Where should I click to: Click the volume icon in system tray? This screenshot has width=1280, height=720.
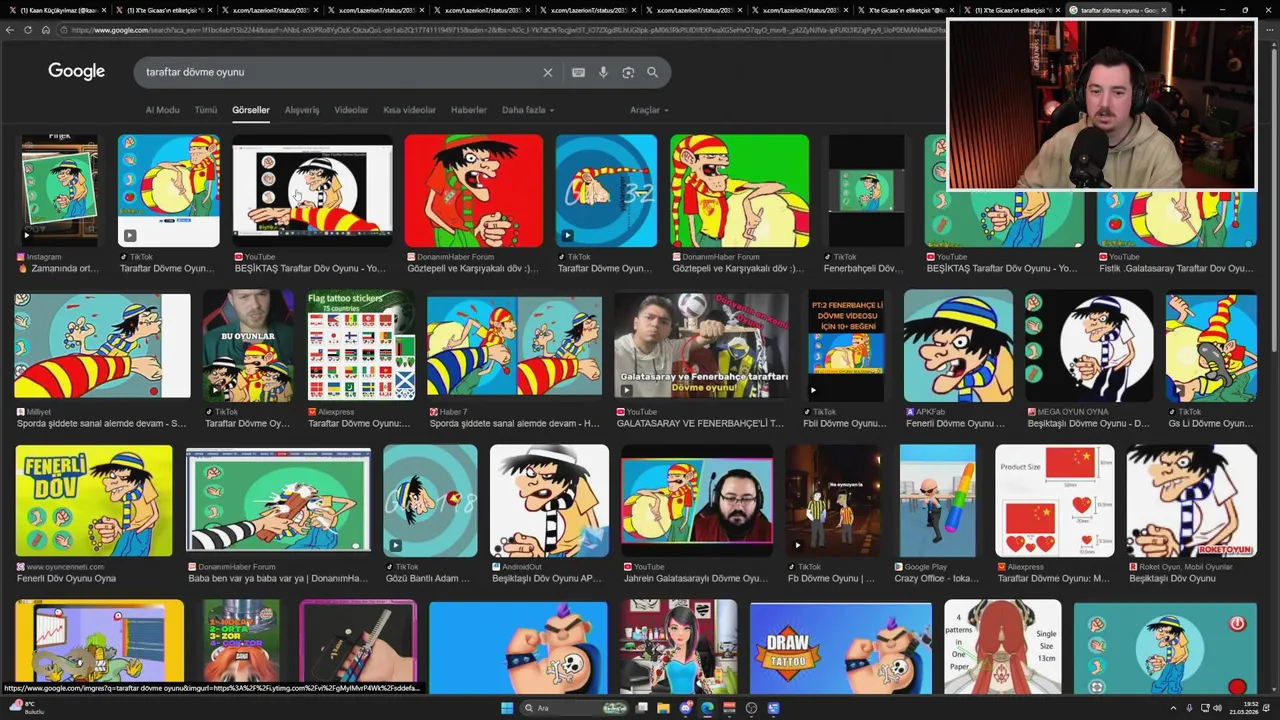[x=1217, y=708]
